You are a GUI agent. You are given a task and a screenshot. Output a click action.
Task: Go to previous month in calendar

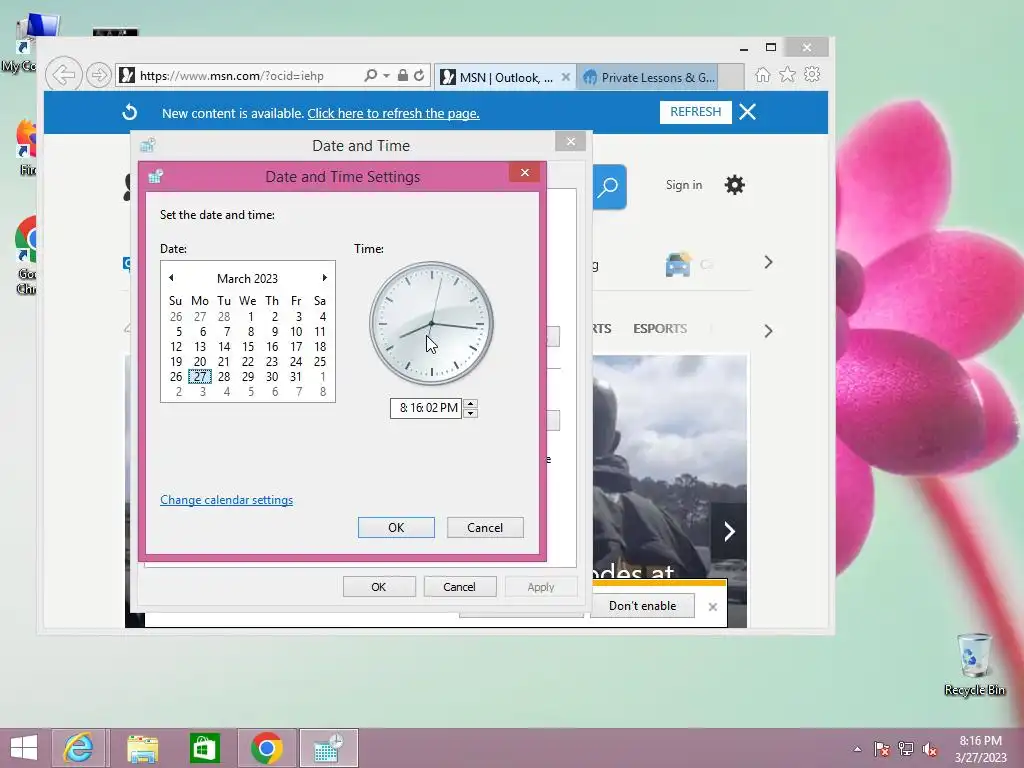point(171,278)
